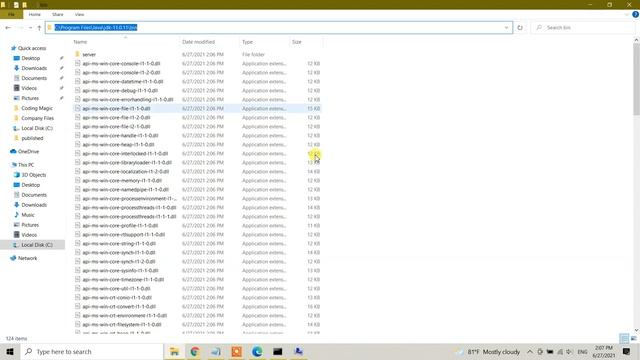Select api-ms-win-core-profile-l1-1-0.dll
Image resolution: width=640 pixels, height=360 pixels.
120,225
